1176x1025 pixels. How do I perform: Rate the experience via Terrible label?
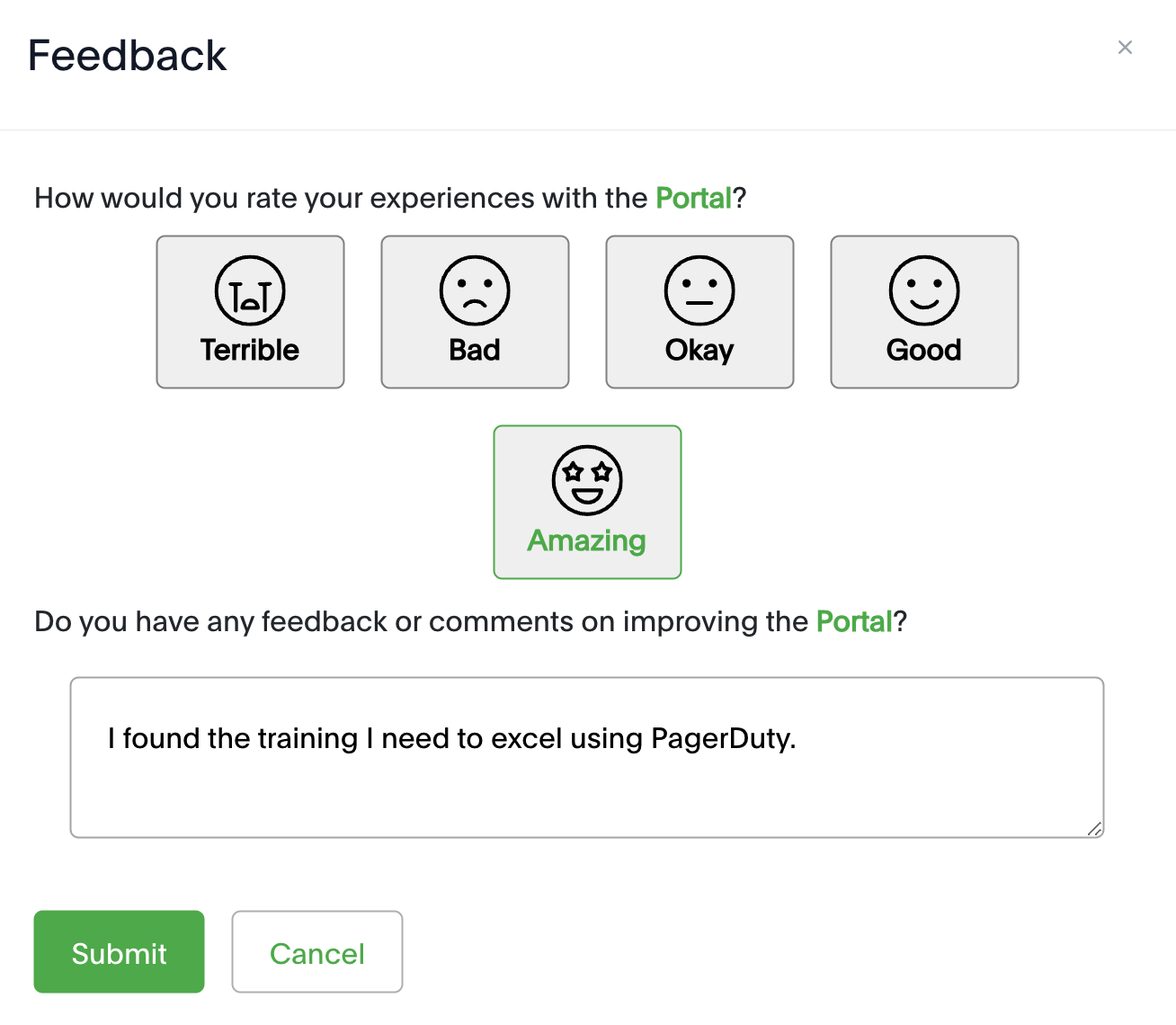tap(250, 350)
